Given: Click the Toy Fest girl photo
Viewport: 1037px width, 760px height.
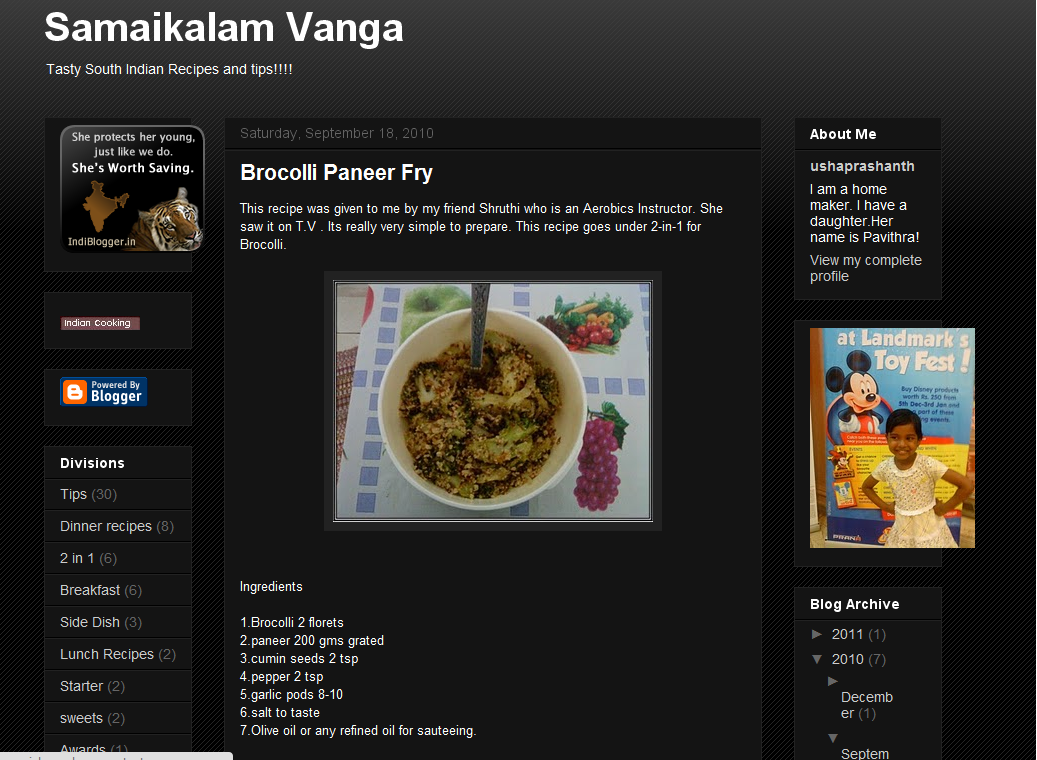Looking at the screenshot, I should [x=892, y=438].
